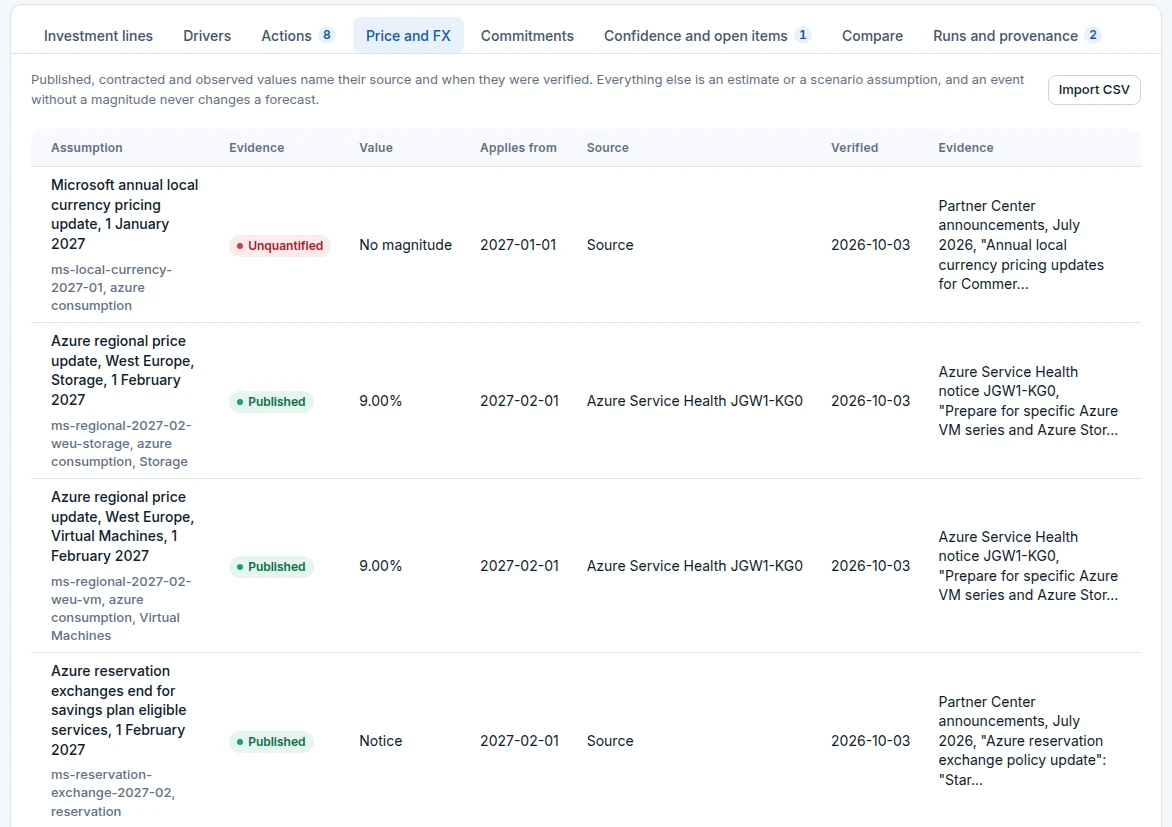The height and width of the screenshot is (827, 1172).
Task: Click Partner Center annual local currency evidence text
Action: 1021,245
